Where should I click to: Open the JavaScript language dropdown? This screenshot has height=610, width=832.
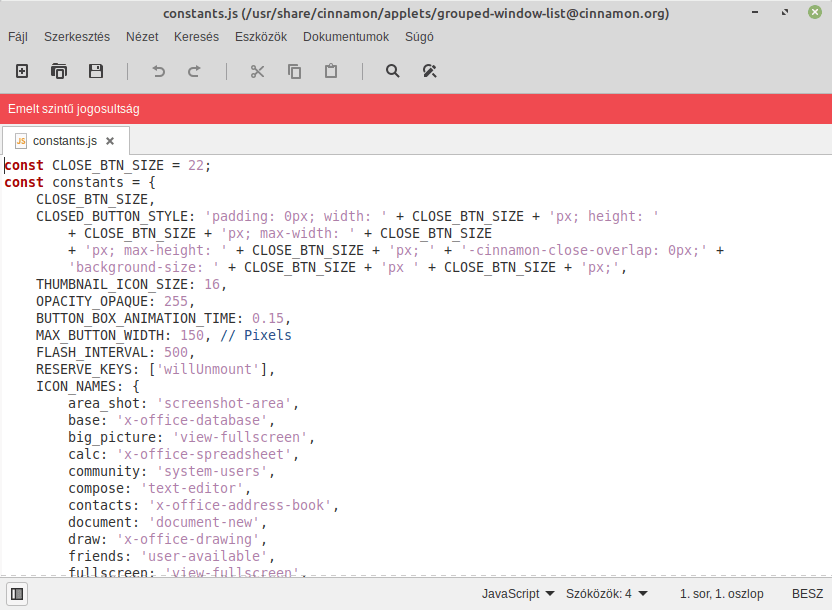click(518, 594)
